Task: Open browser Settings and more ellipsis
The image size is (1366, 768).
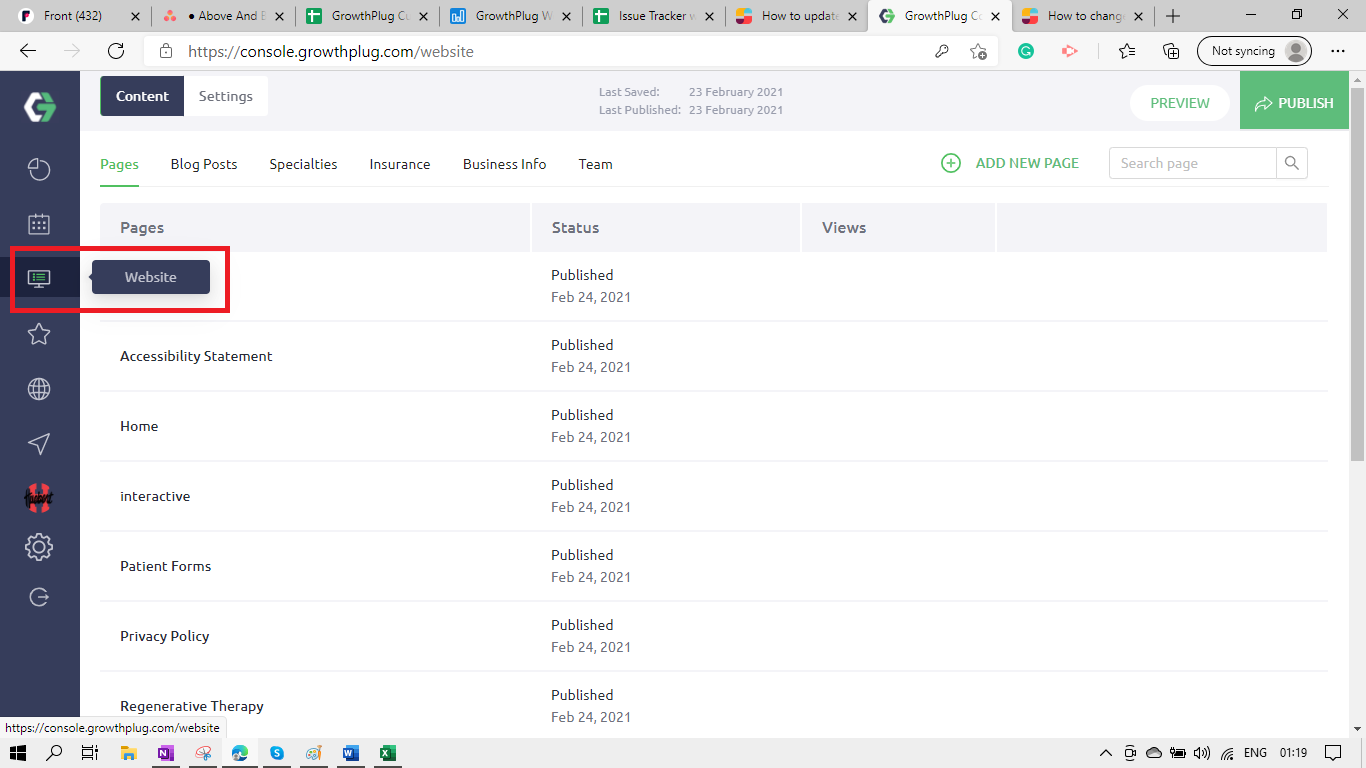Action: click(x=1338, y=51)
